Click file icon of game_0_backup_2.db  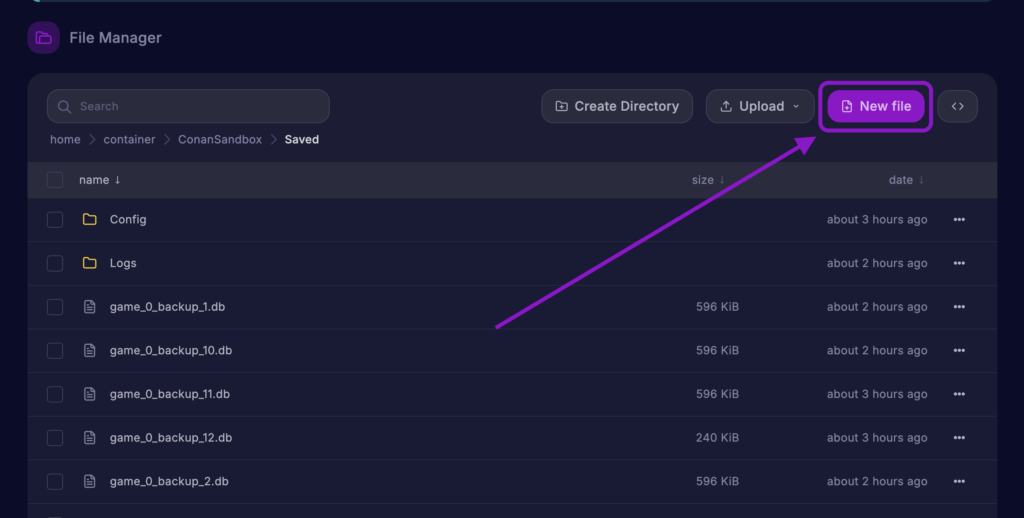click(89, 481)
